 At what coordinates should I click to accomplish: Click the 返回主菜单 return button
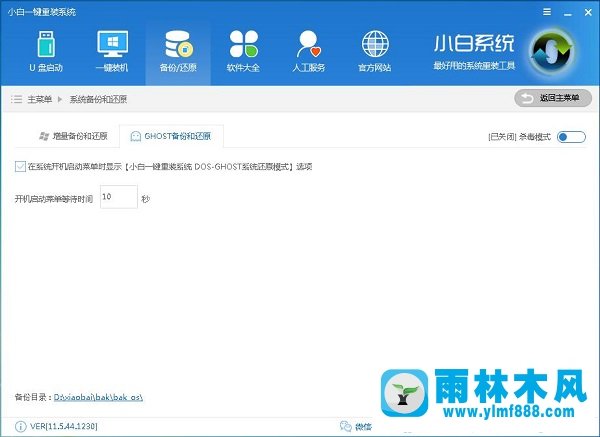click(553, 98)
